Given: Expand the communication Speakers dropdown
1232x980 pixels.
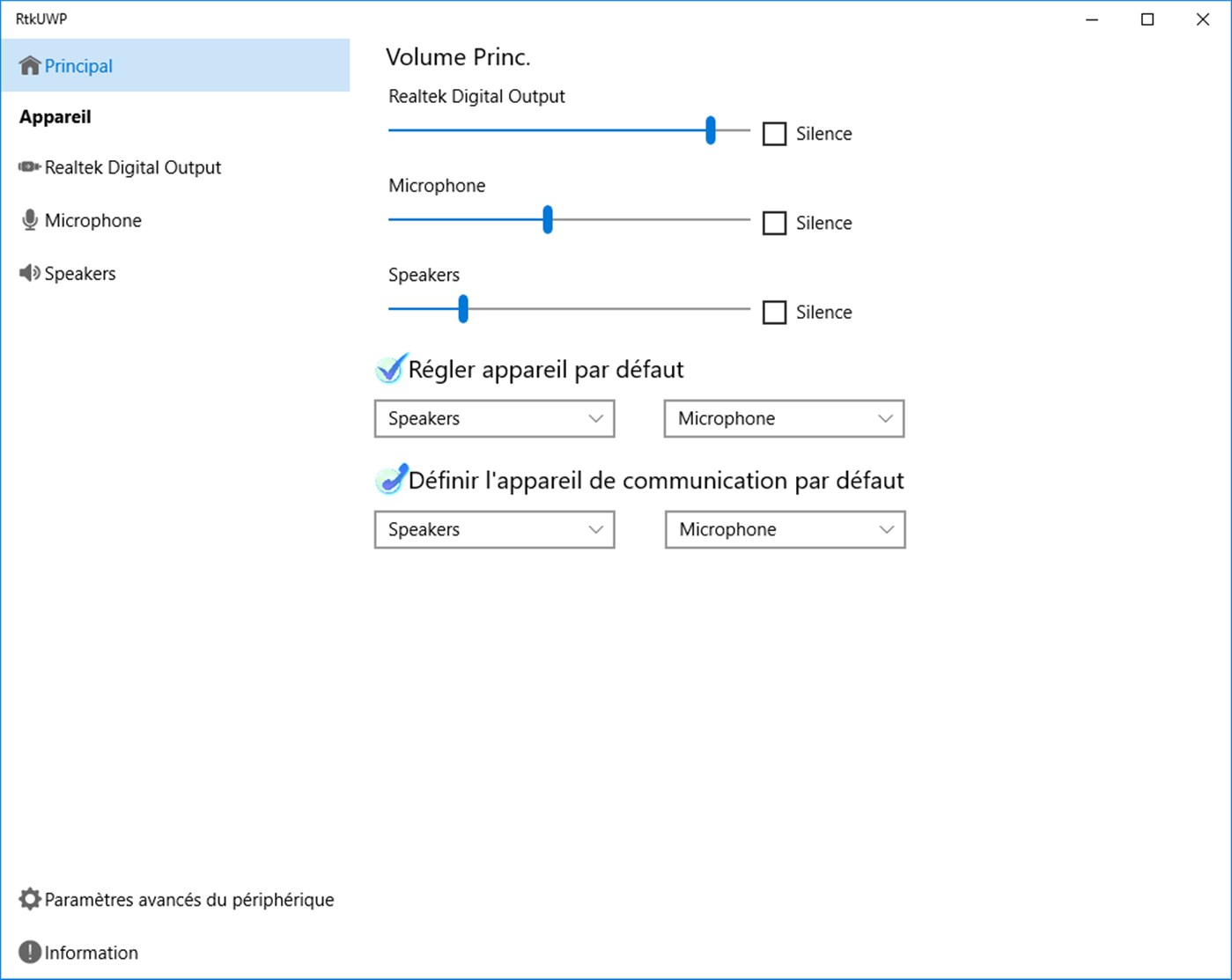Looking at the screenshot, I should [x=494, y=529].
